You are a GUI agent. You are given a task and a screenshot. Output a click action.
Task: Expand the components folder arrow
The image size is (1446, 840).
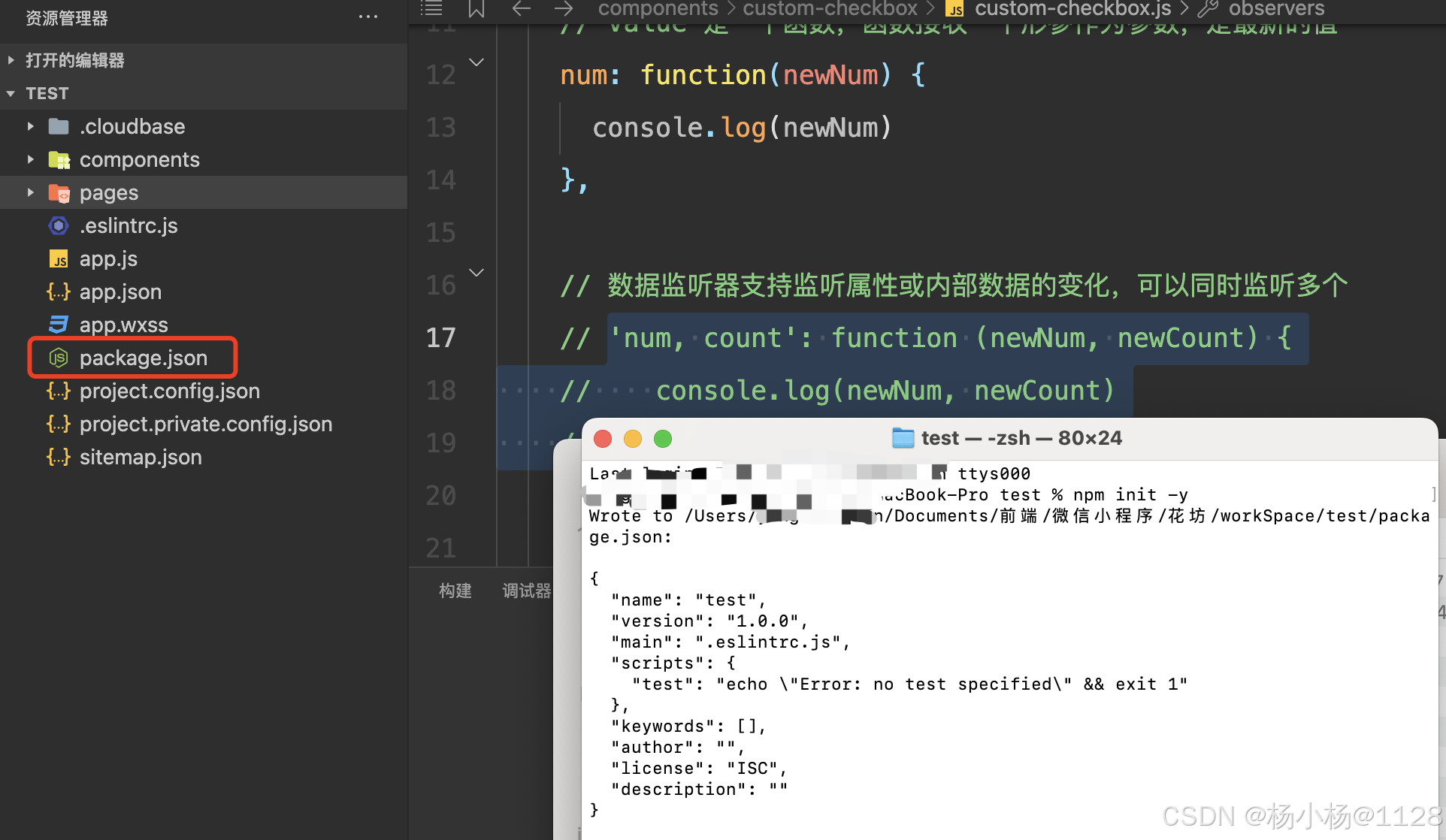(30, 159)
